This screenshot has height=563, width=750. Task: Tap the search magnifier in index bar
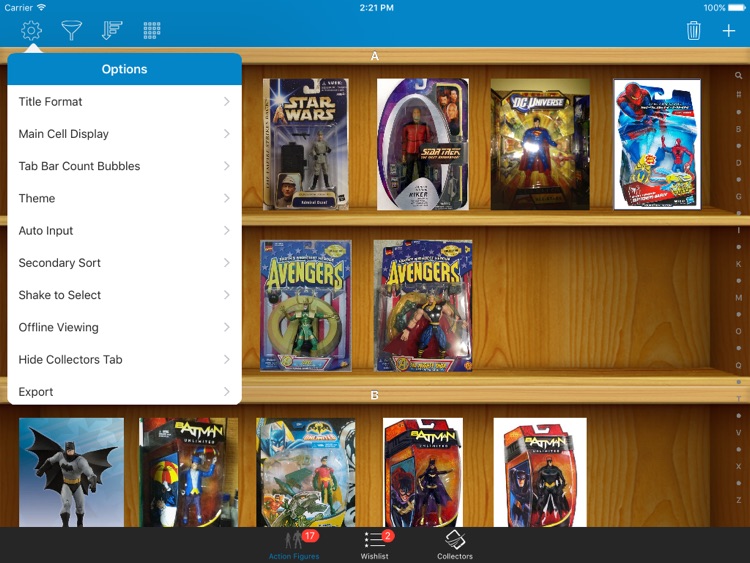tap(739, 76)
